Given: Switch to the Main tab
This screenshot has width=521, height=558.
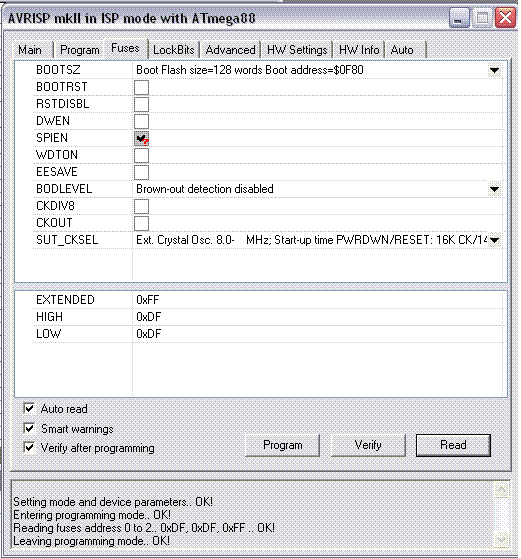Looking at the screenshot, I should pos(31,50).
